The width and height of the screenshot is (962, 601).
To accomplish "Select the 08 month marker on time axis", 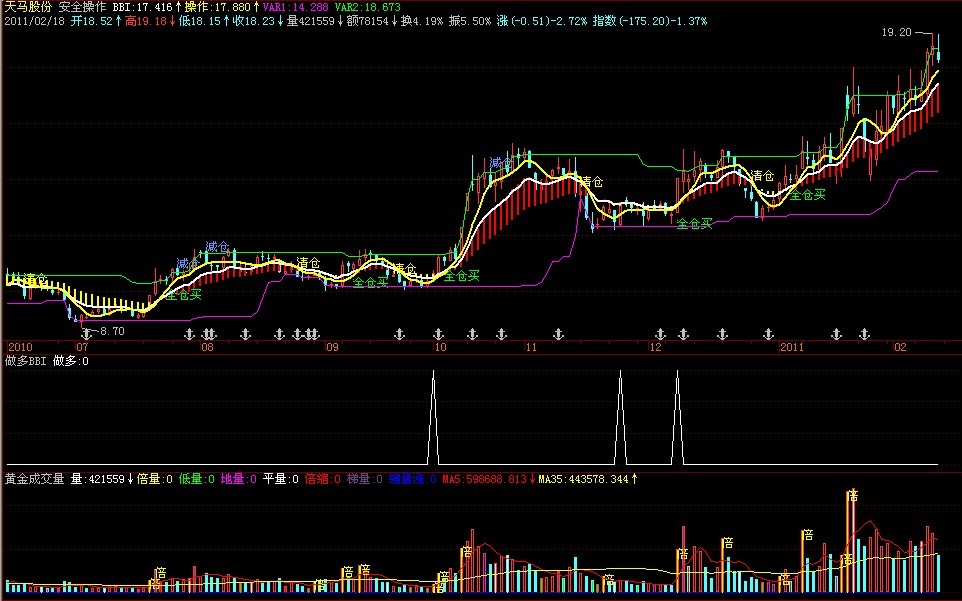I will pos(207,347).
